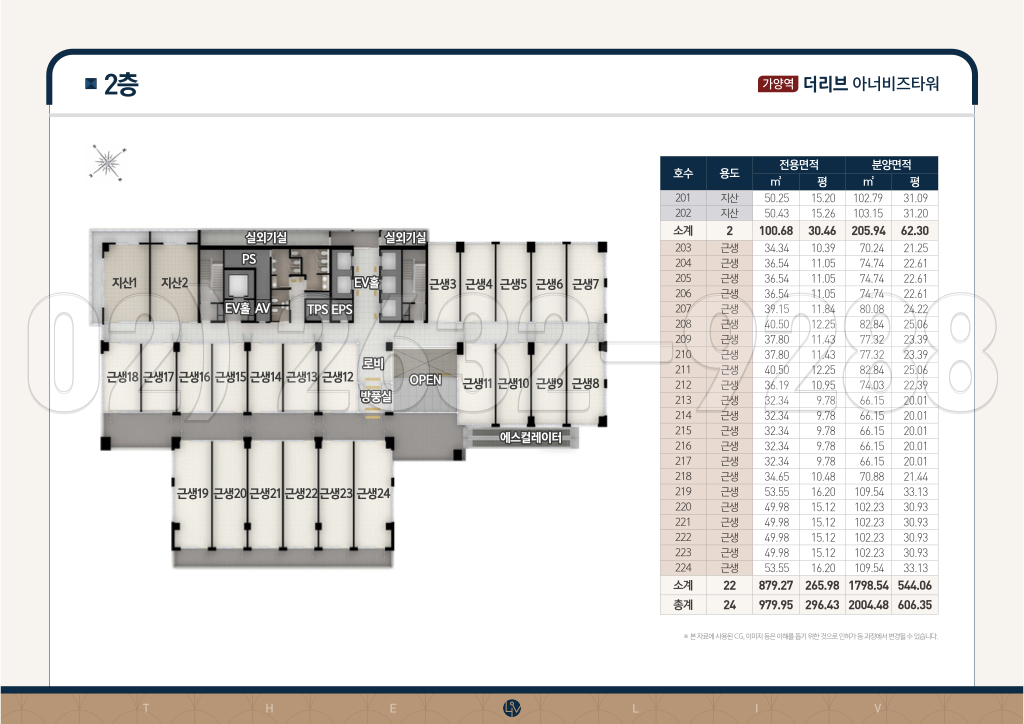Click value 21.44 in row 218
This screenshot has height=724, width=1024.
[x=916, y=477]
